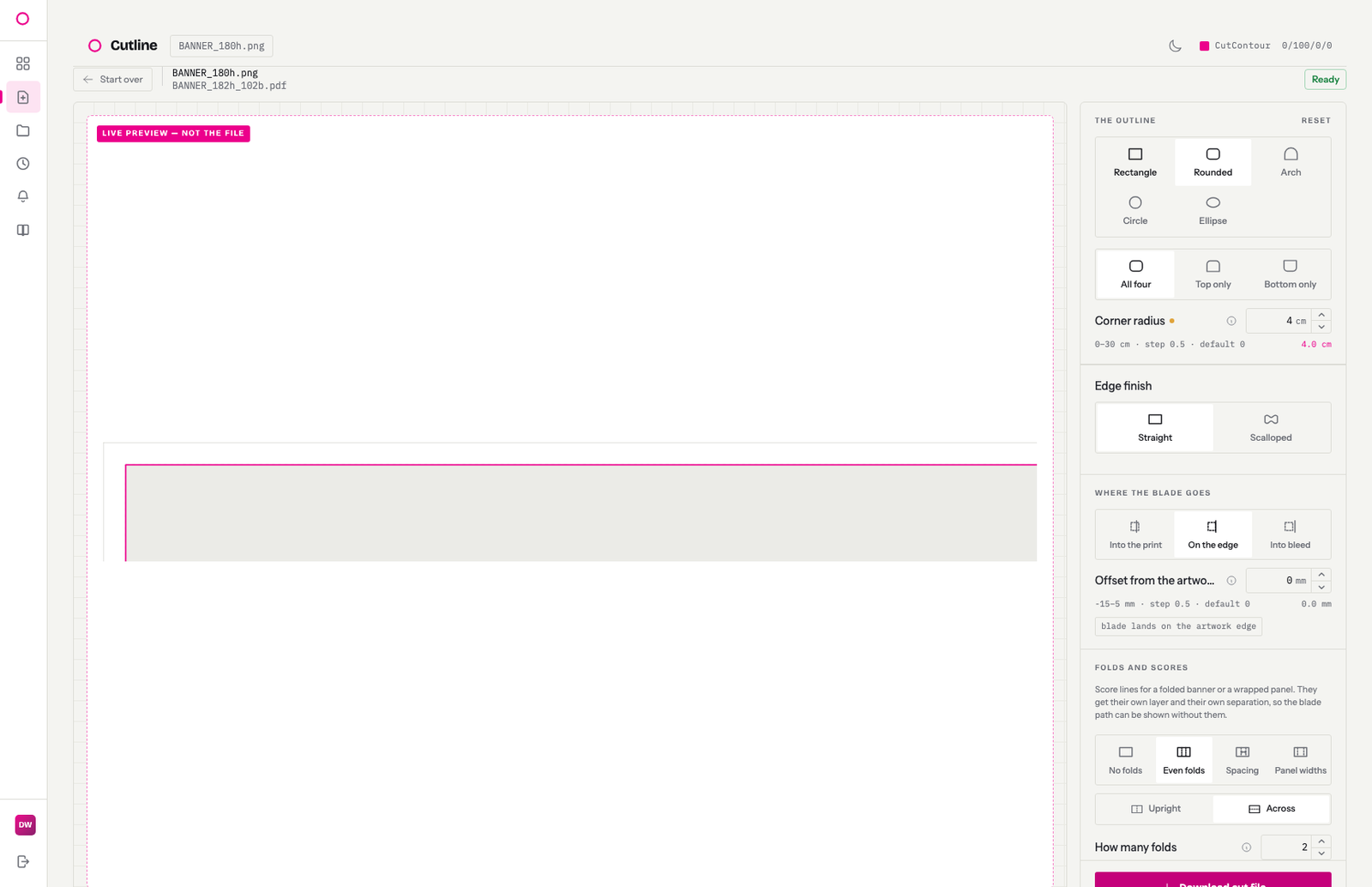Choose Bottom only corners option
The image size is (1372, 887).
pyautogui.click(x=1291, y=275)
